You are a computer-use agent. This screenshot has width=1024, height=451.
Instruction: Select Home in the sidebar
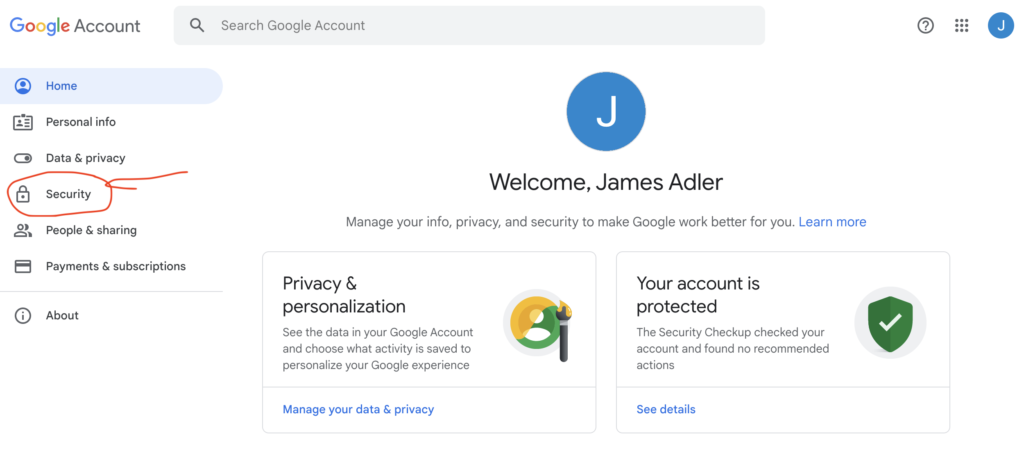coord(61,86)
